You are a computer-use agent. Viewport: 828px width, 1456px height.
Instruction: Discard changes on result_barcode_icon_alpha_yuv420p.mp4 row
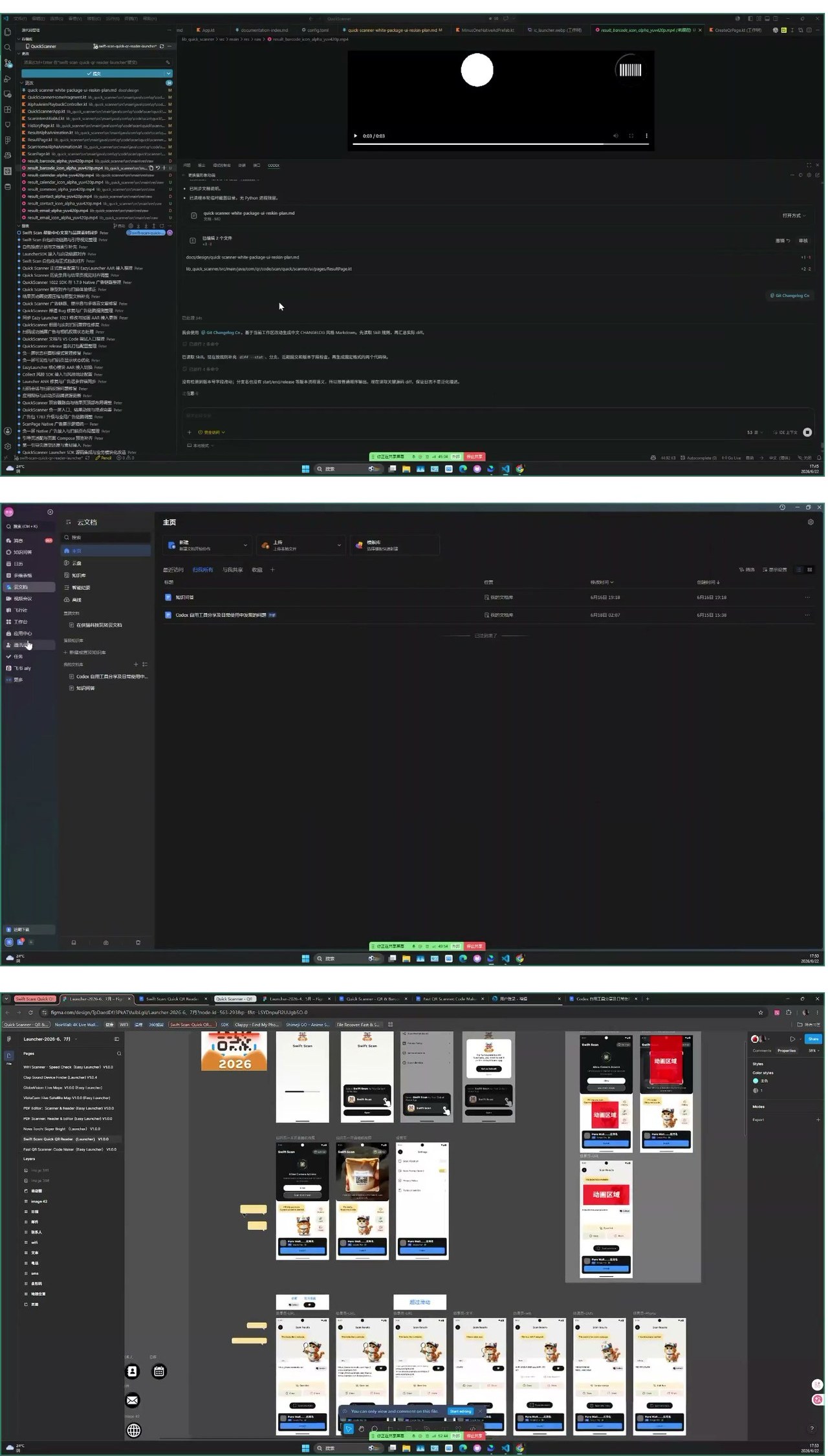(x=157, y=168)
